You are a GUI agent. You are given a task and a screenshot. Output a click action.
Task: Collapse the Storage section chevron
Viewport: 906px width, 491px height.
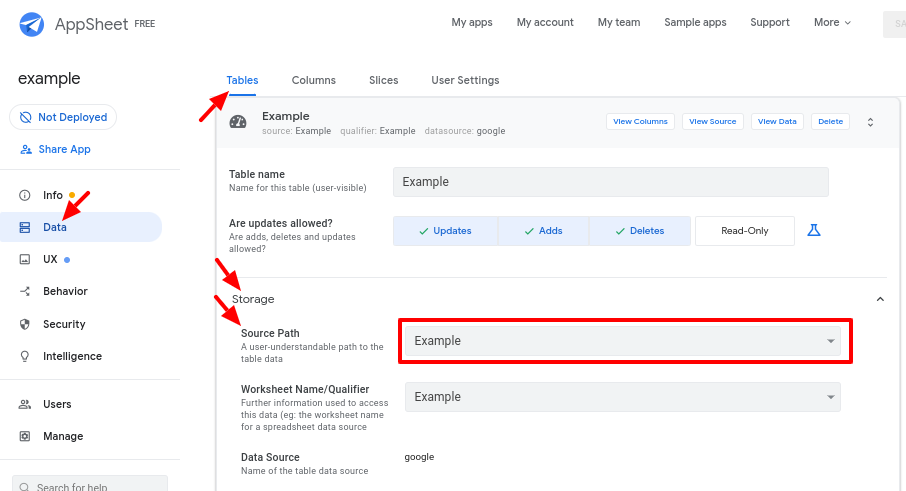tap(880, 299)
